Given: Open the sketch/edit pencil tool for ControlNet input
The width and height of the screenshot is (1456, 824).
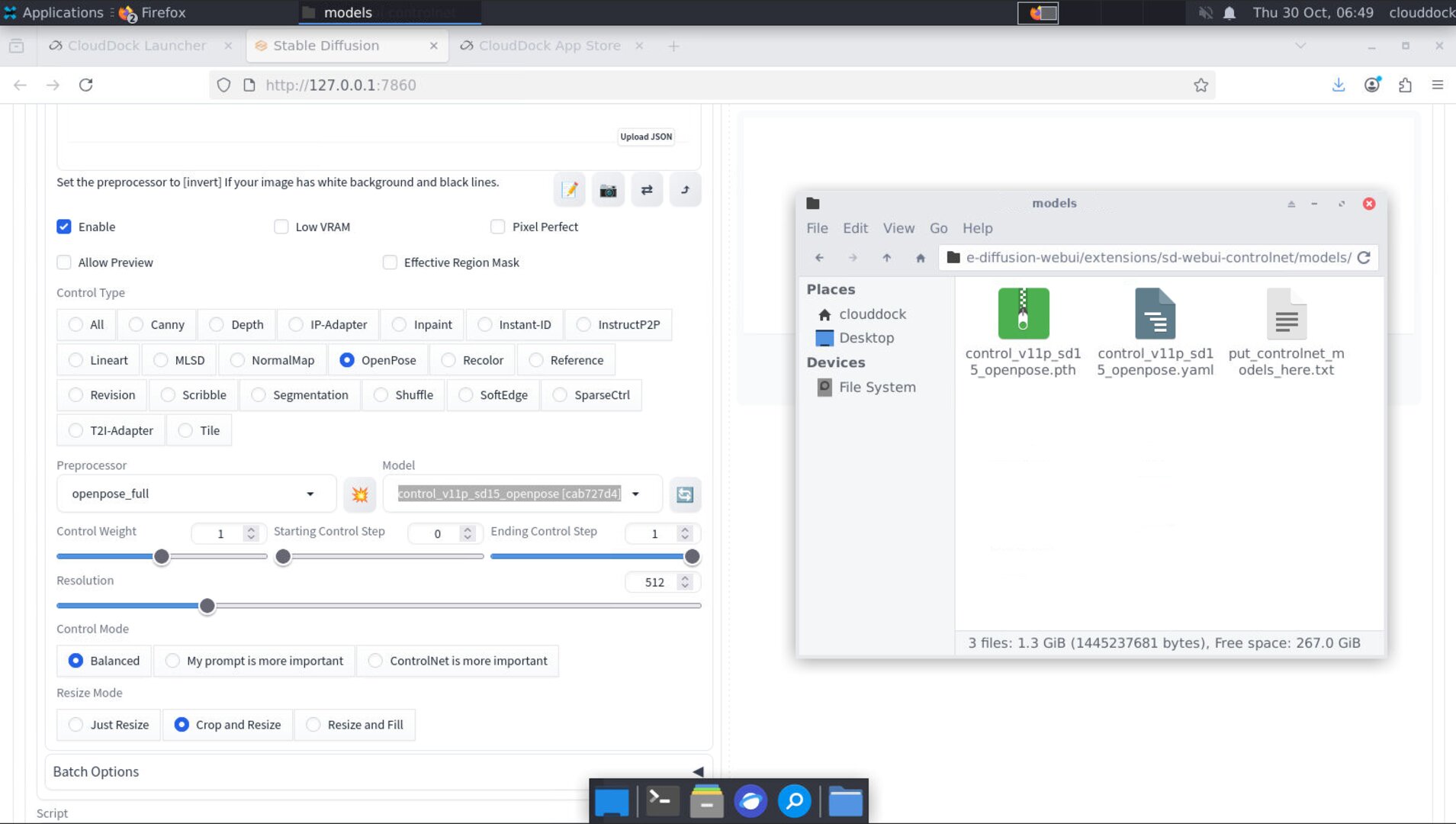Looking at the screenshot, I should coord(569,189).
